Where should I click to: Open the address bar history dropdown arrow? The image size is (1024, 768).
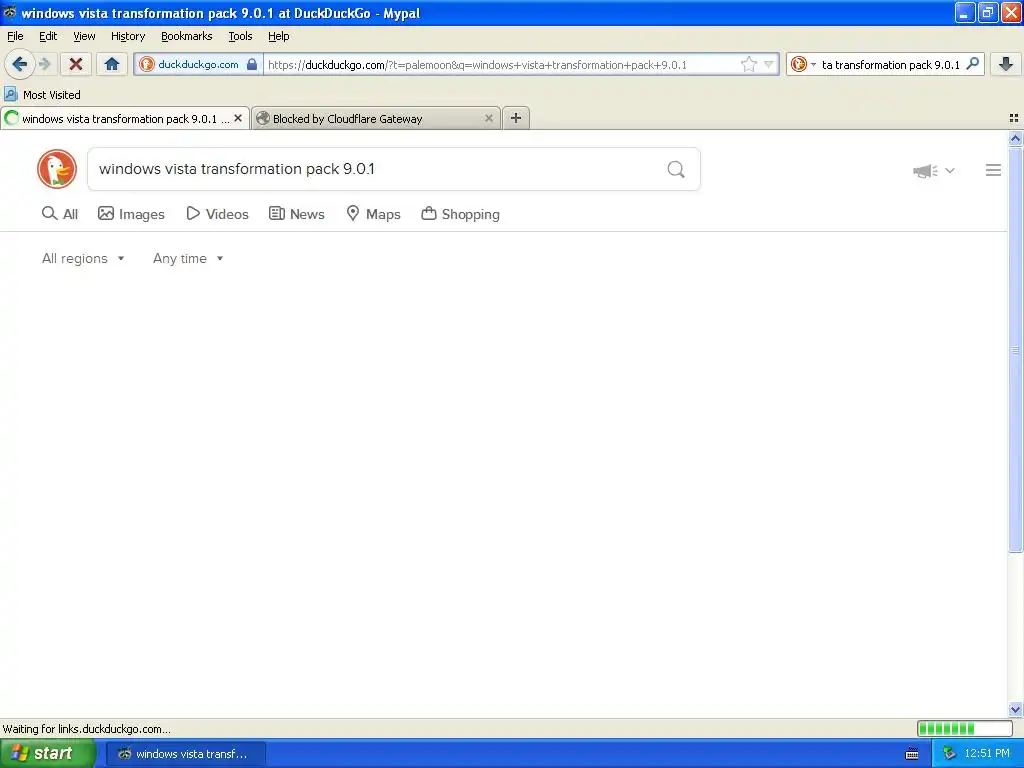[x=769, y=64]
